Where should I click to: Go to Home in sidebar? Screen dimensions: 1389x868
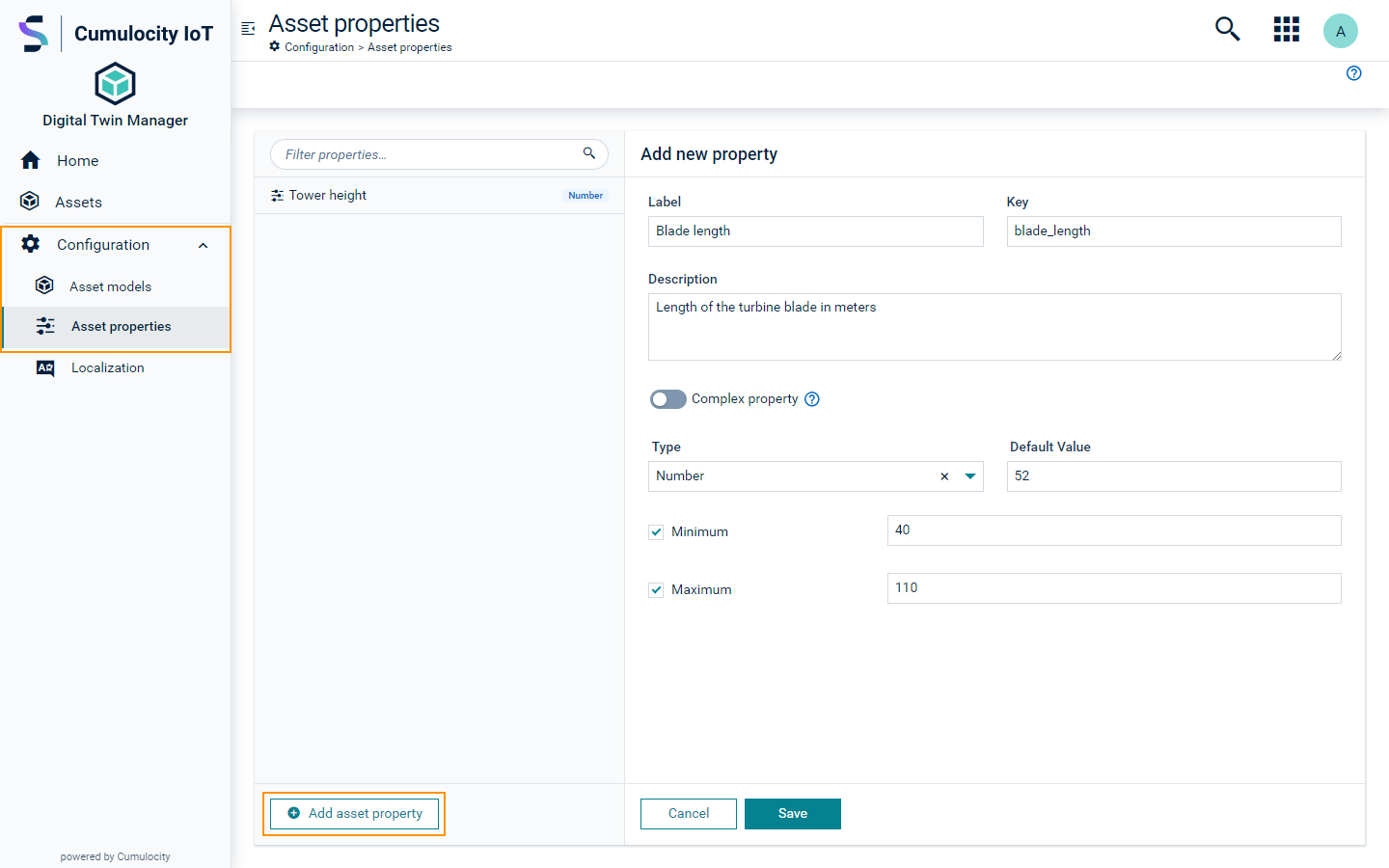coord(77,160)
